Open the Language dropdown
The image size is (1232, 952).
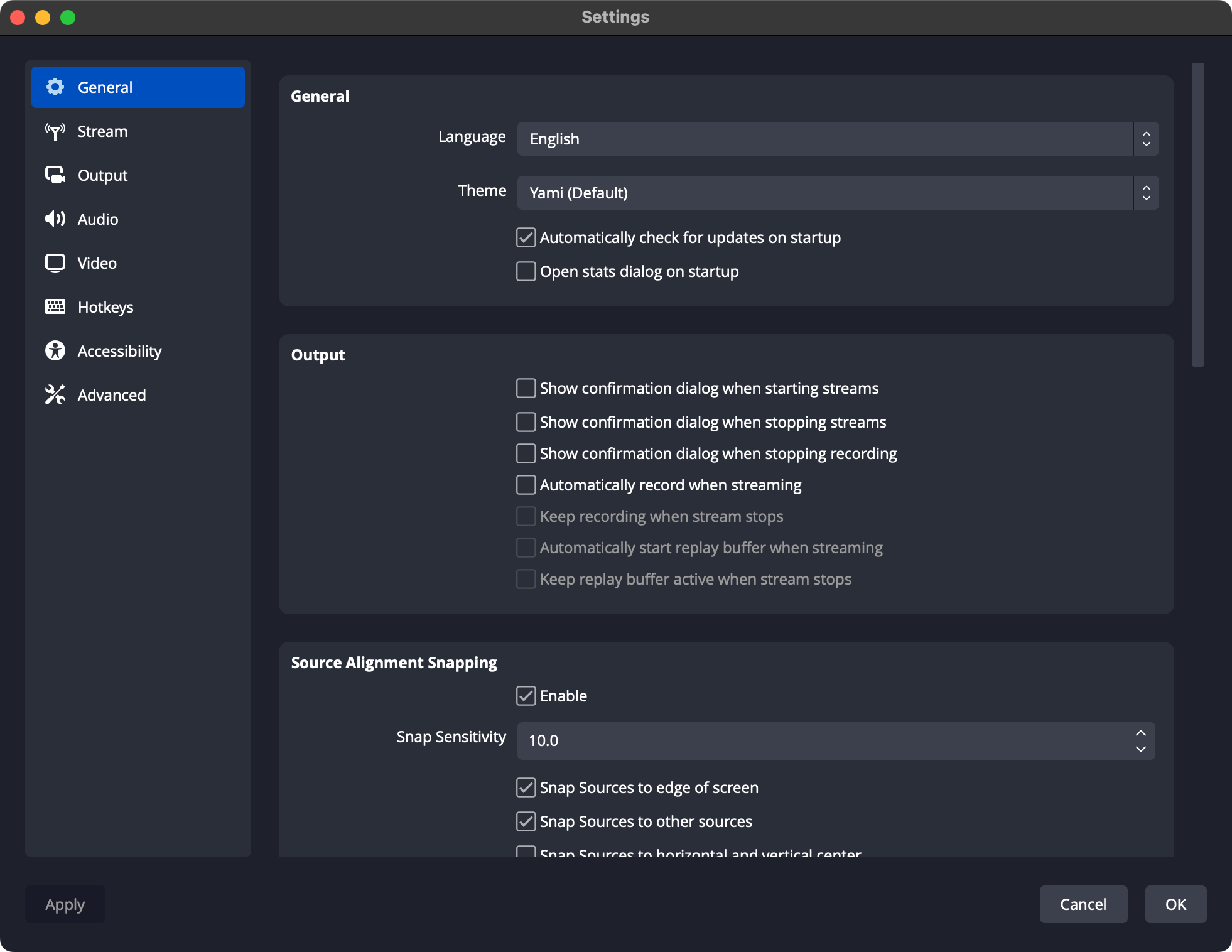[835, 139]
